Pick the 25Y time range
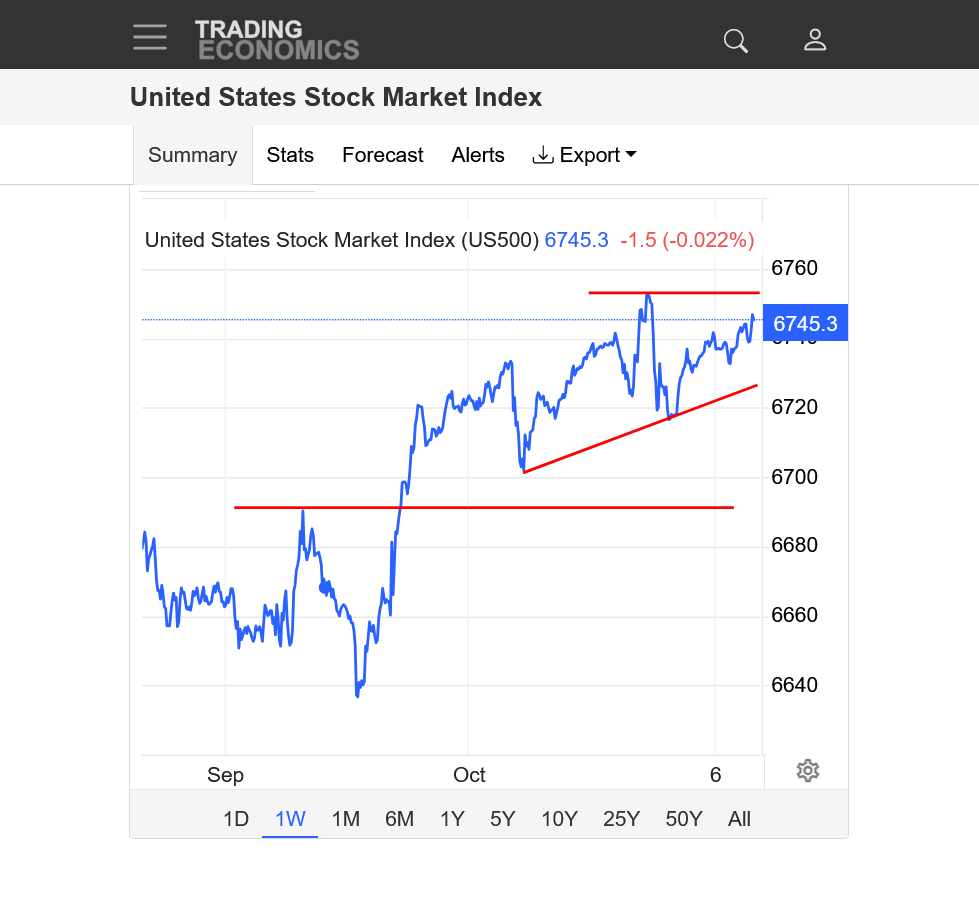The image size is (979, 901). coord(621,819)
